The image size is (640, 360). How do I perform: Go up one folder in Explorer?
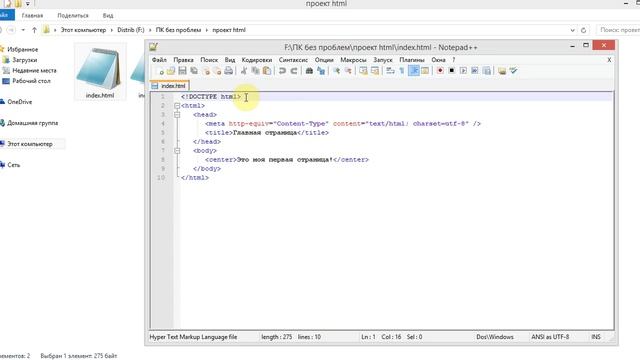(34, 30)
